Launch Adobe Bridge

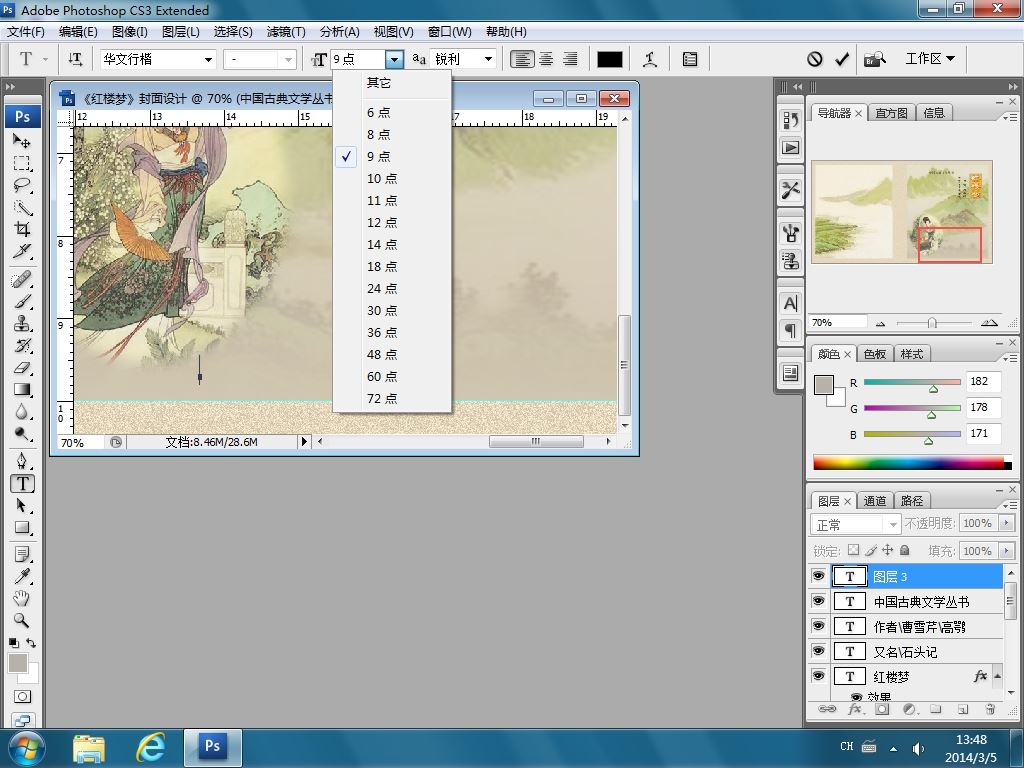(875, 59)
